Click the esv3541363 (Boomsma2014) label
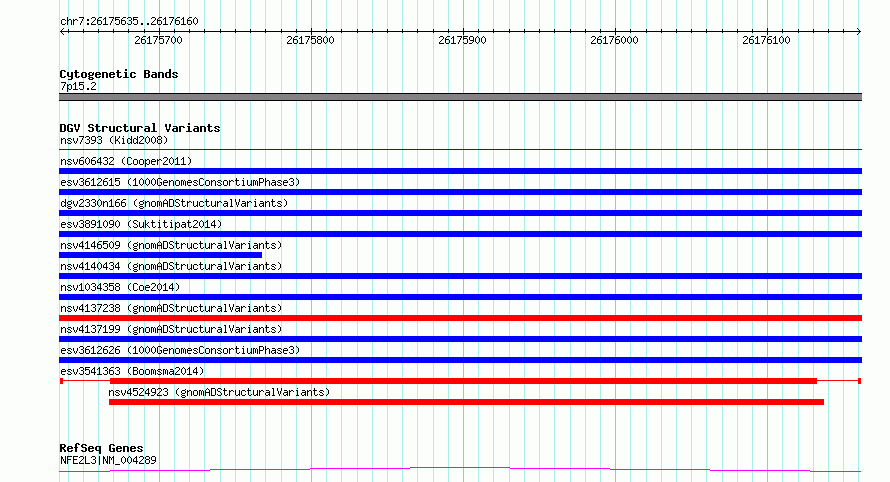 132,371
